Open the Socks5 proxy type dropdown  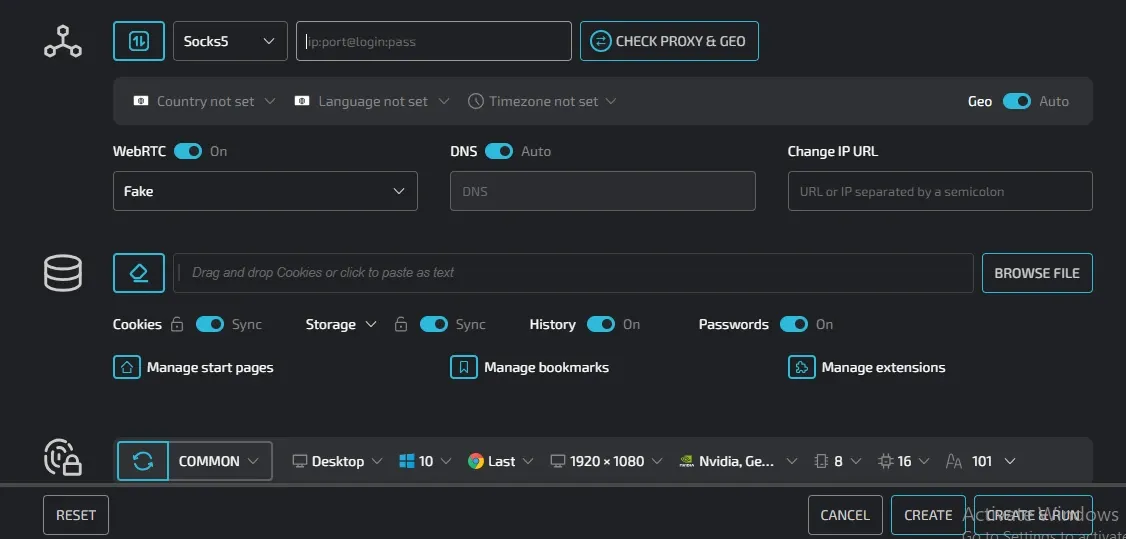coord(230,41)
